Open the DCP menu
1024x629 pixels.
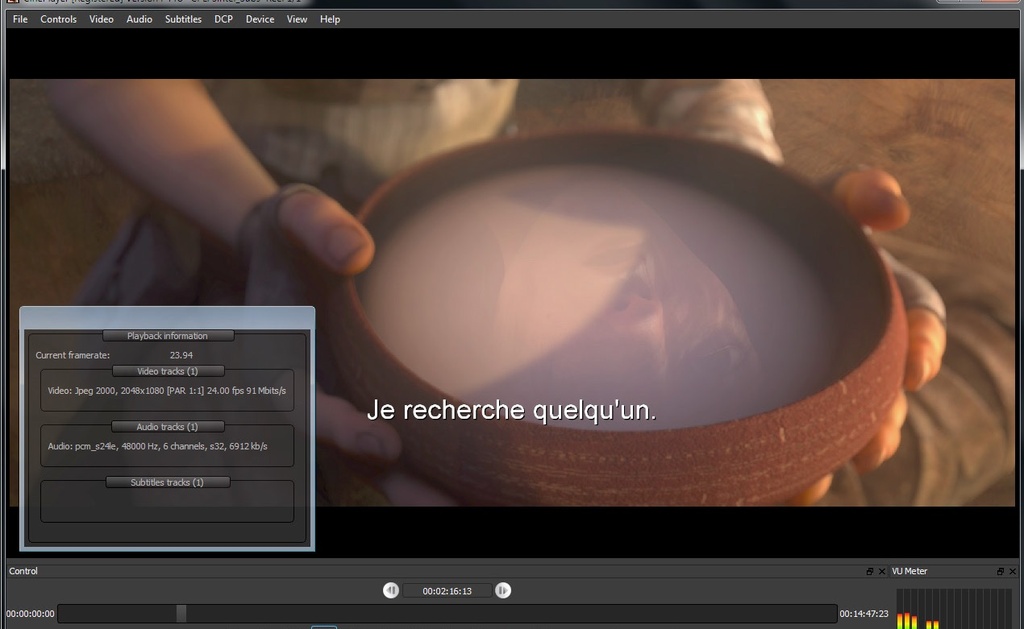tap(223, 19)
